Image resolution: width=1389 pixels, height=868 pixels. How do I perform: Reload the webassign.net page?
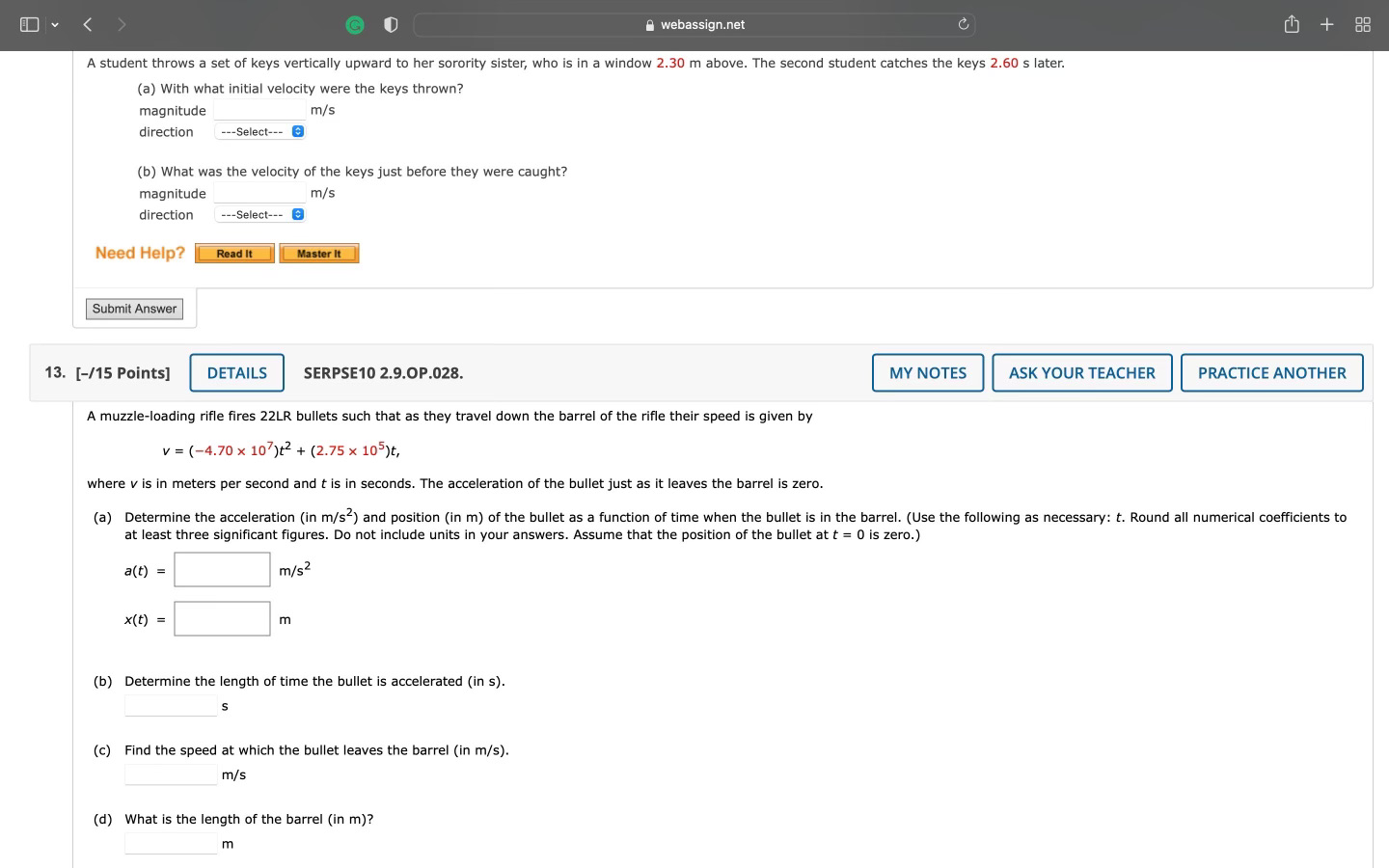tap(964, 24)
